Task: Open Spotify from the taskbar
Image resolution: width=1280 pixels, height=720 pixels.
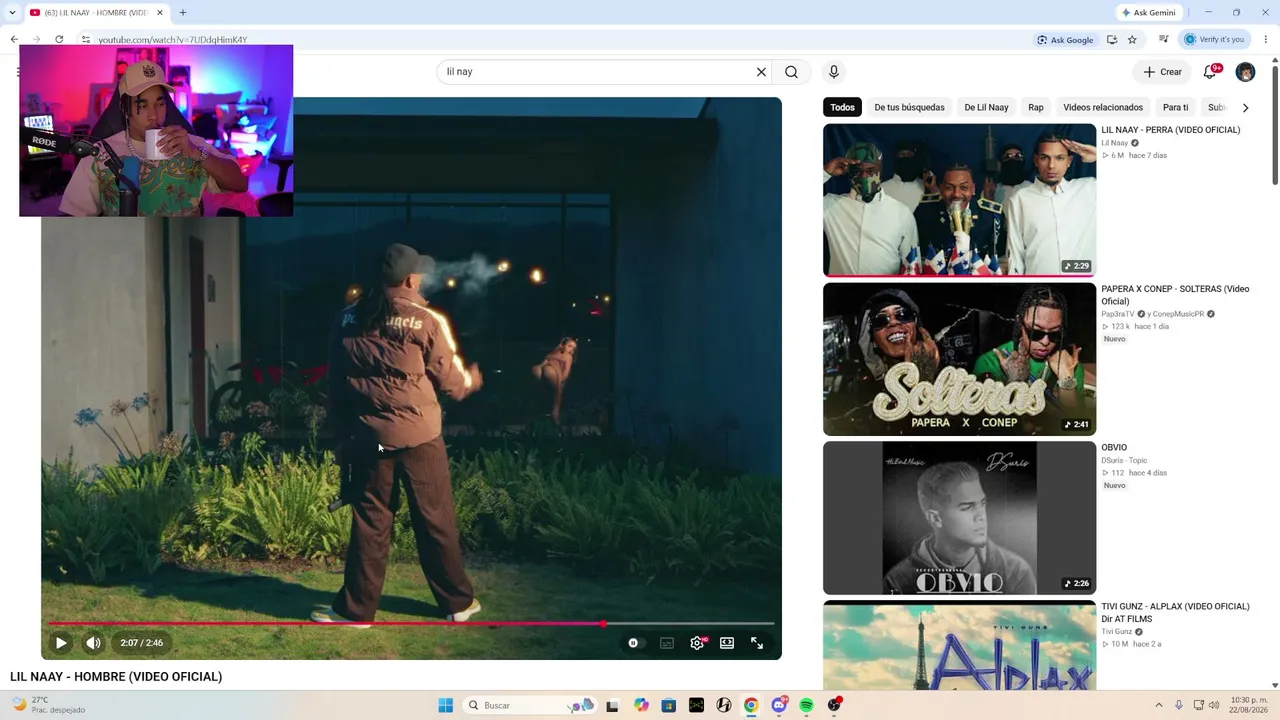Action: [x=807, y=705]
